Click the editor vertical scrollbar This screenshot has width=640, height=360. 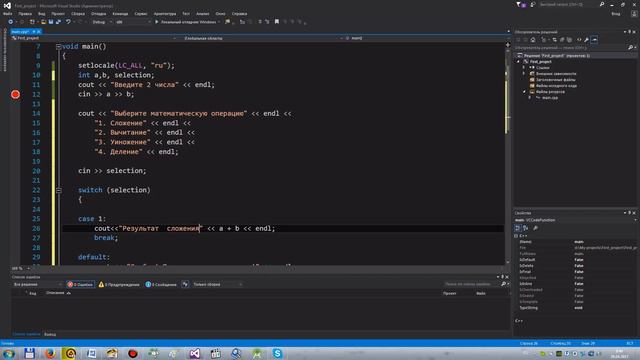pos(507,153)
